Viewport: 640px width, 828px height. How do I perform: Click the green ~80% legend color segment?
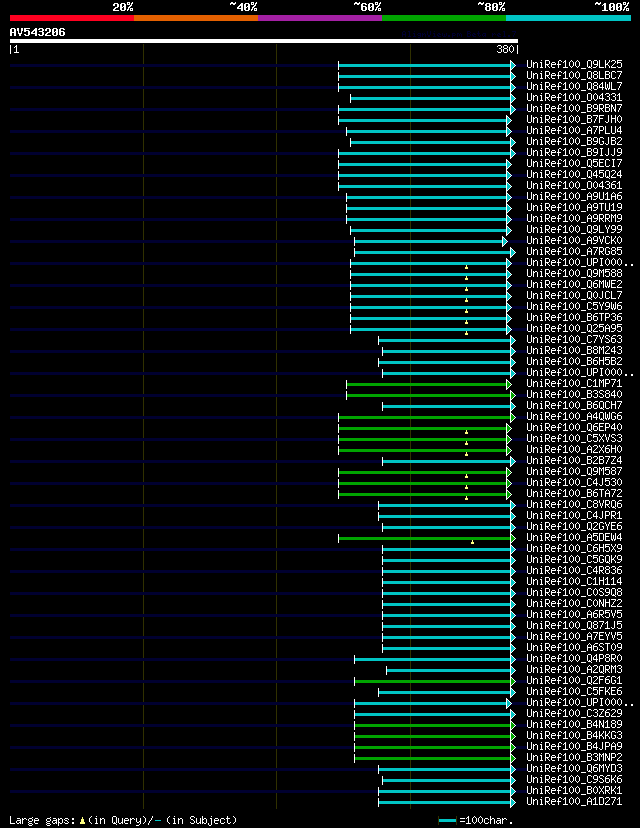coord(444,18)
